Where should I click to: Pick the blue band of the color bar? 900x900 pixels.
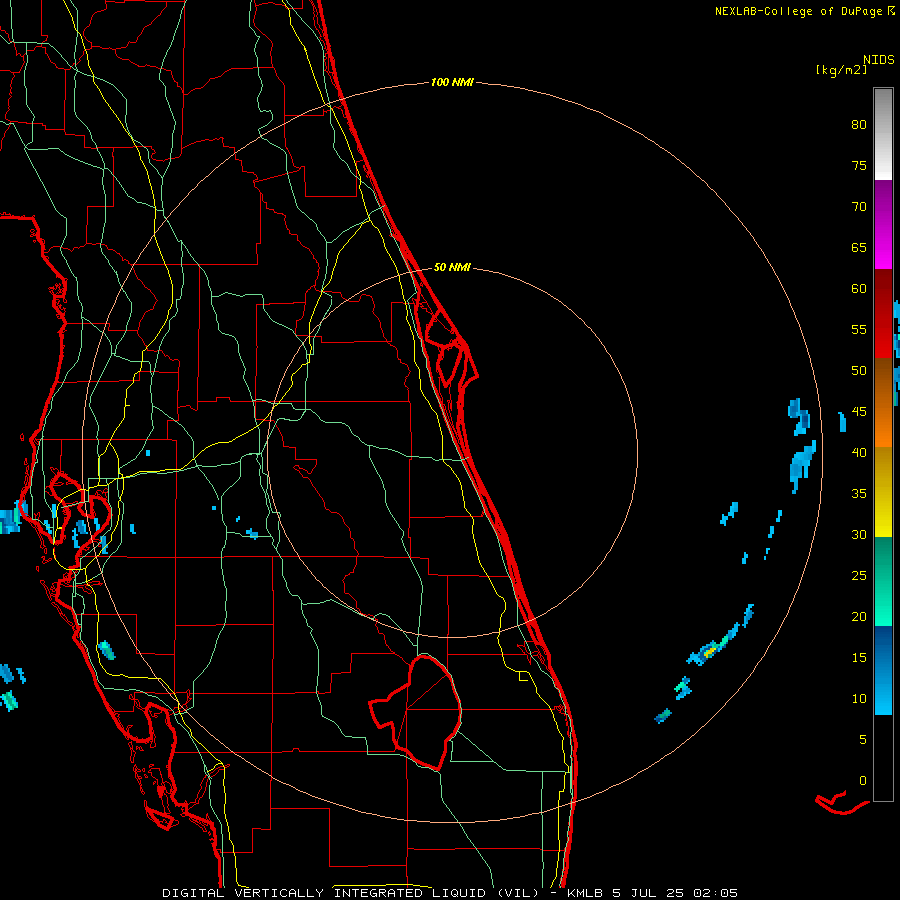[x=883, y=670]
